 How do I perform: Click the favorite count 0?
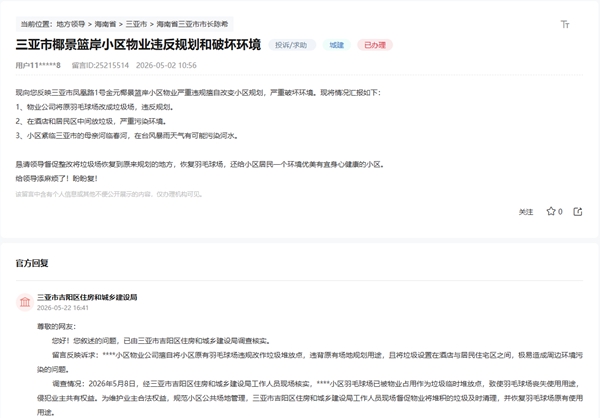coord(560,212)
